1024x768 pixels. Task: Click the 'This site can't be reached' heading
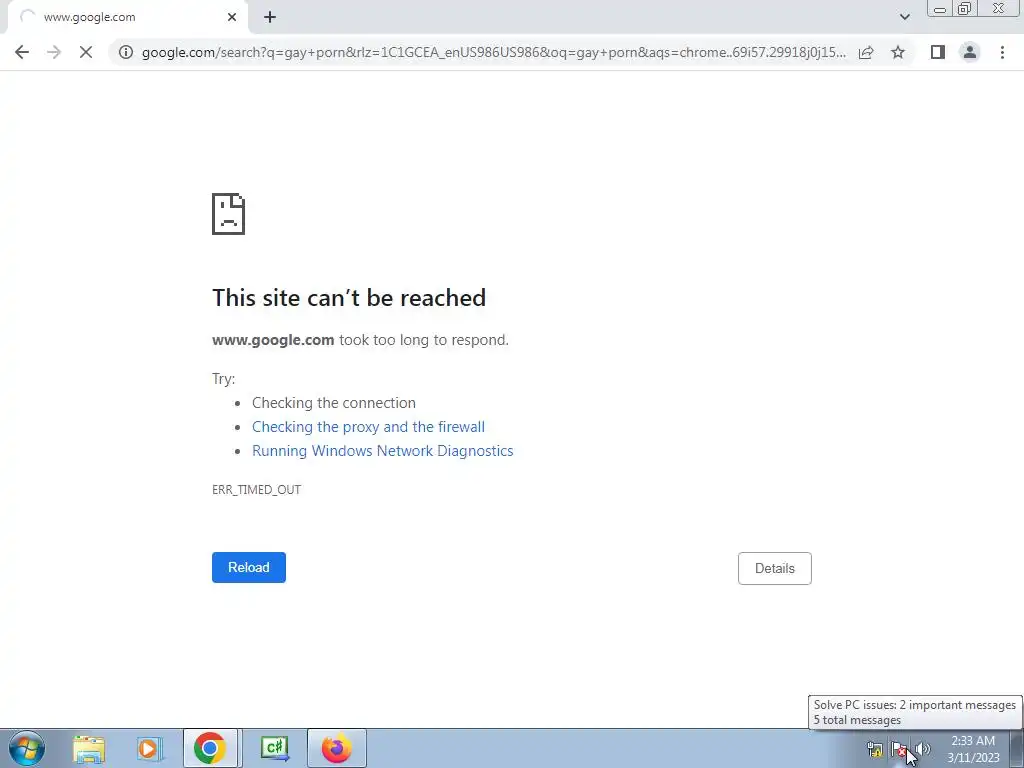(x=349, y=298)
